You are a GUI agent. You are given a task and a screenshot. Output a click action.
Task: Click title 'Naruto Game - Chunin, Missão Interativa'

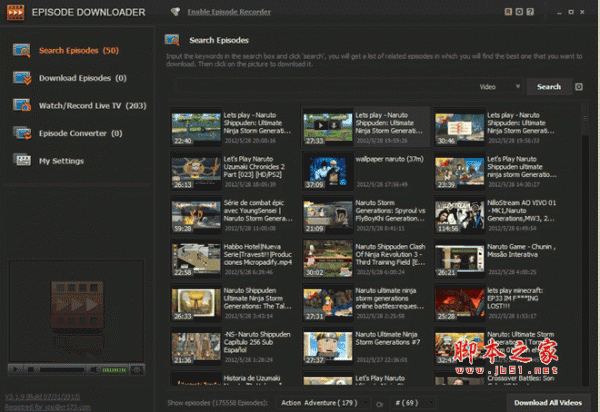[521, 251]
